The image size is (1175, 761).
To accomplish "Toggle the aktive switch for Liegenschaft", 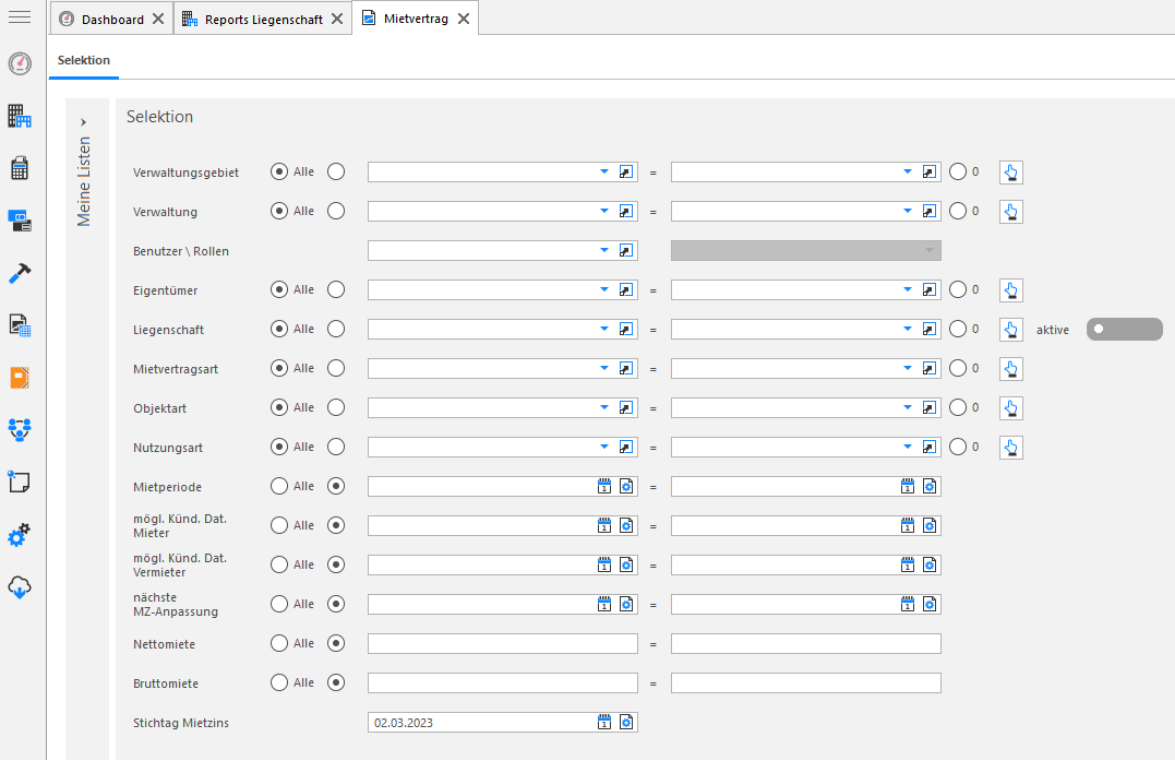I will [1124, 329].
